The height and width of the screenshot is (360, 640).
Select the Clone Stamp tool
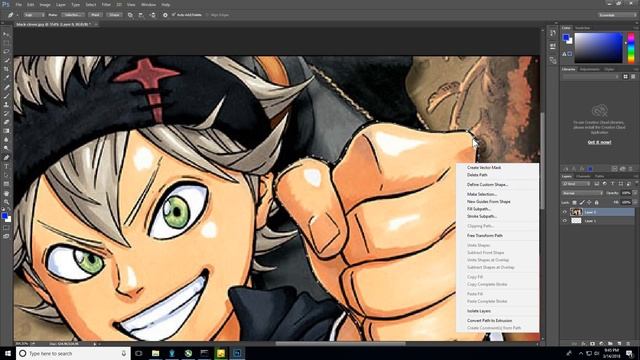[6, 104]
